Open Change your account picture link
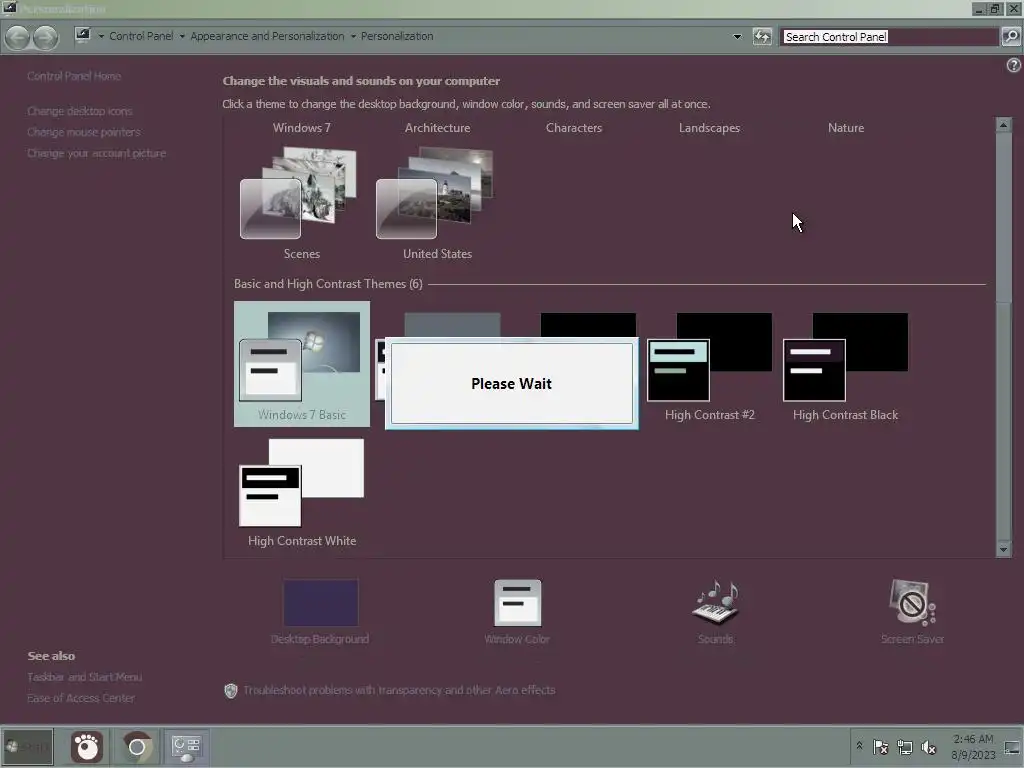Viewport: 1024px width, 768px height. [96, 153]
